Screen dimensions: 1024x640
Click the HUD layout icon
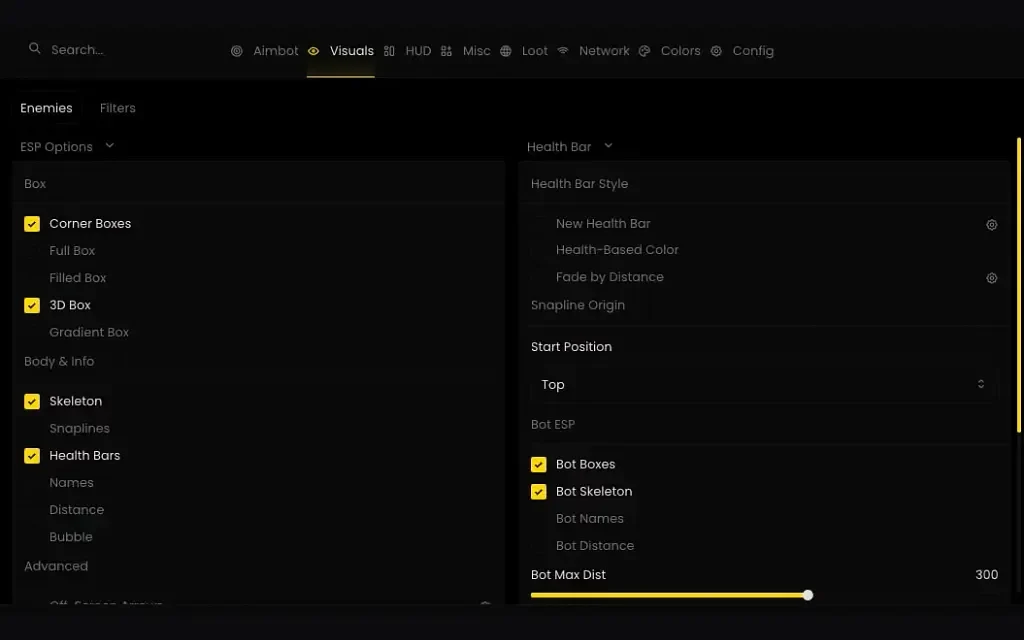389,51
